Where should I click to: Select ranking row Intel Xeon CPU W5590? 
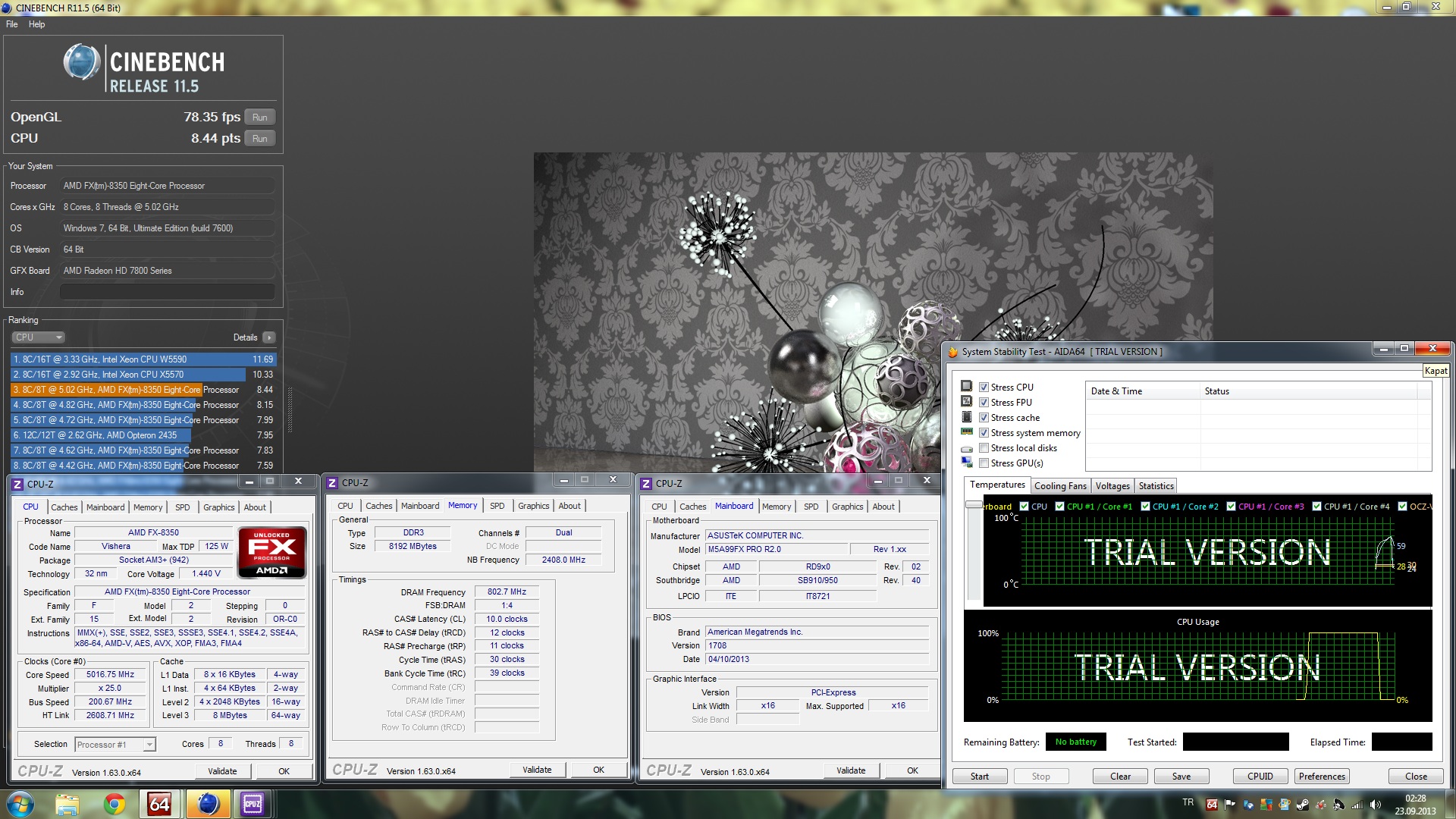[x=143, y=359]
